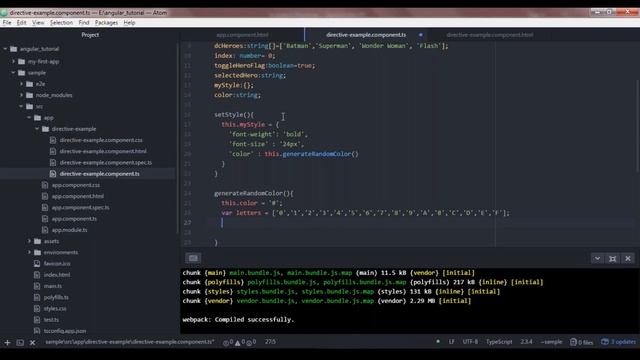Collapse the directive-example folder
Image resolution: width=640 pixels, height=360 pixels.
37,129
